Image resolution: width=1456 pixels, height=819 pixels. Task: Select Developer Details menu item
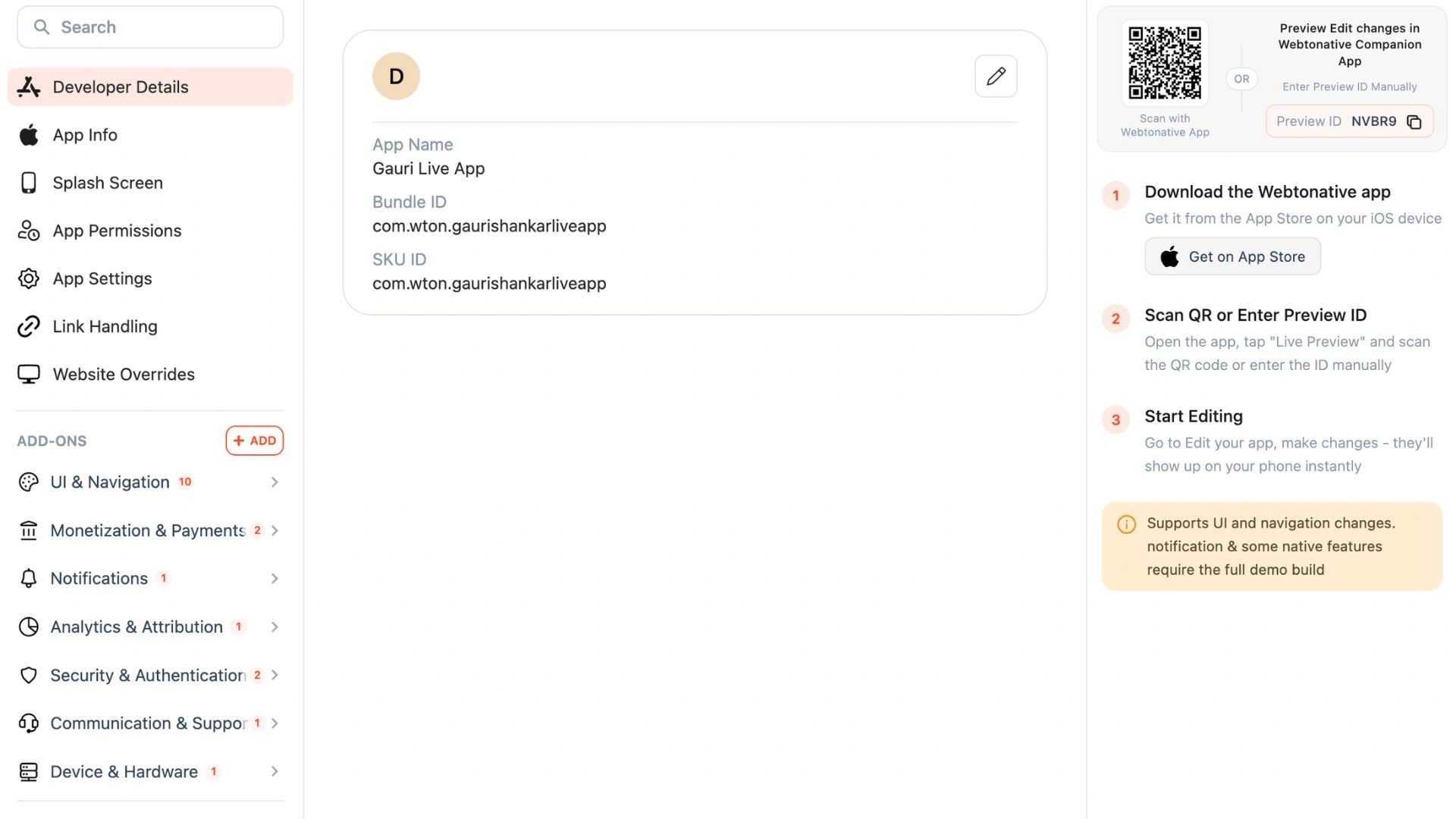pos(150,87)
